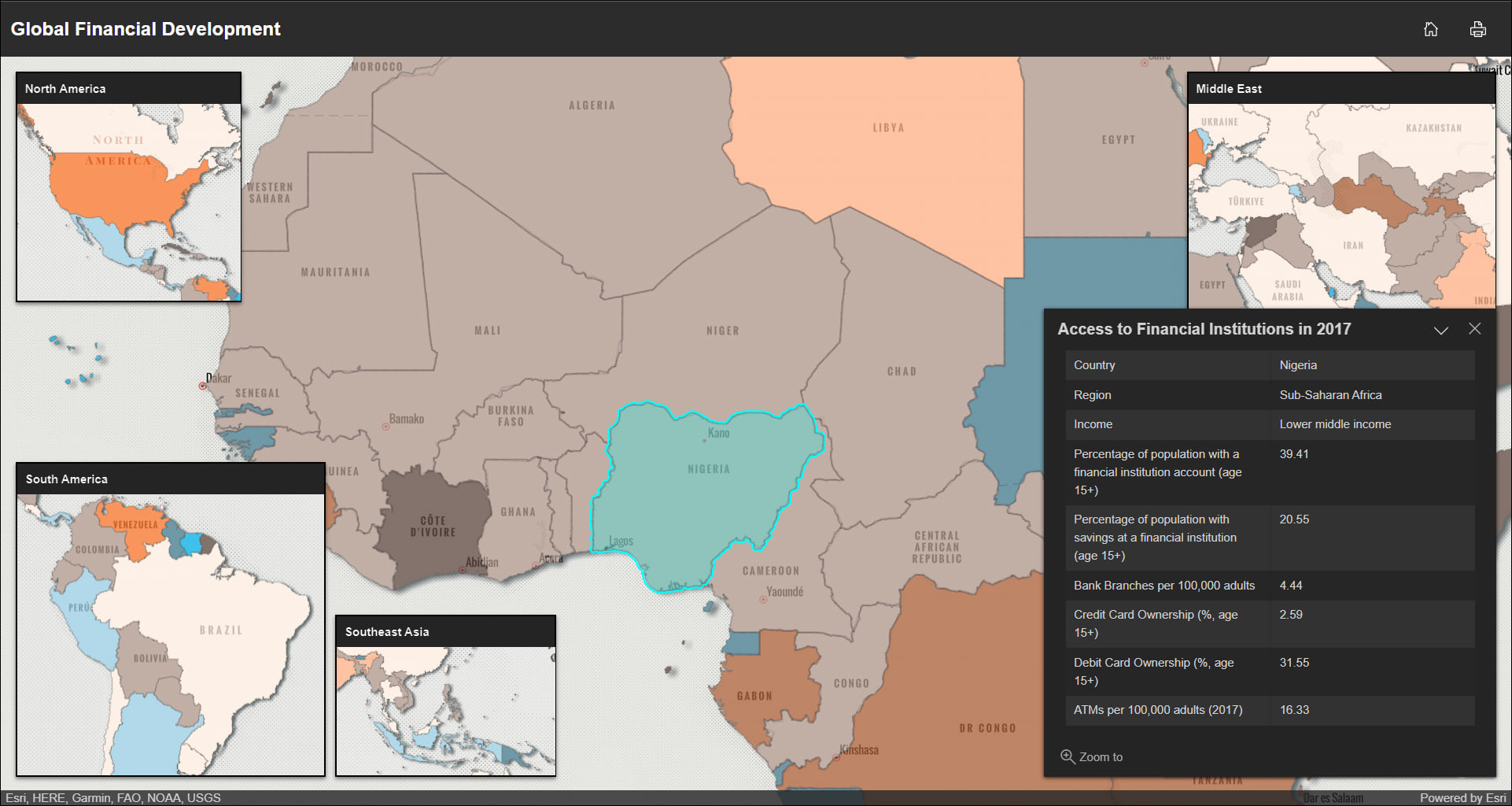Image resolution: width=1512 pixels, height=806 pixels.
Task: Click the Kinshasa city marker
Action: point(836,757)
